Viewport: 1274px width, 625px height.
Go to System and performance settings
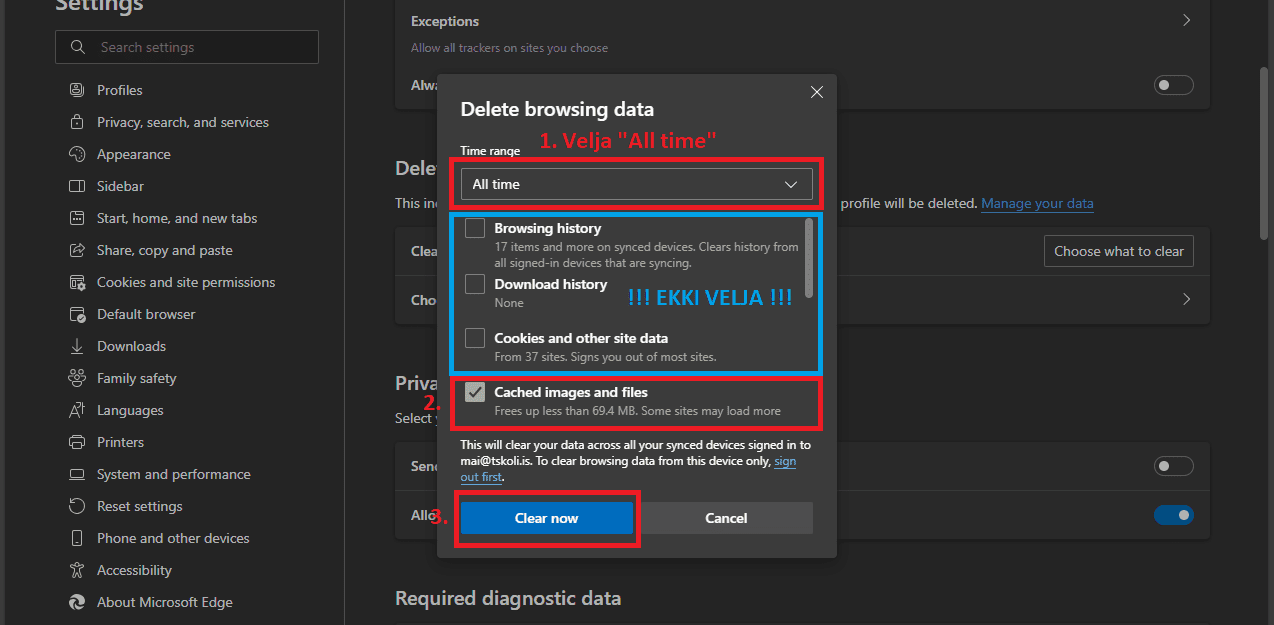pos(173,474)
